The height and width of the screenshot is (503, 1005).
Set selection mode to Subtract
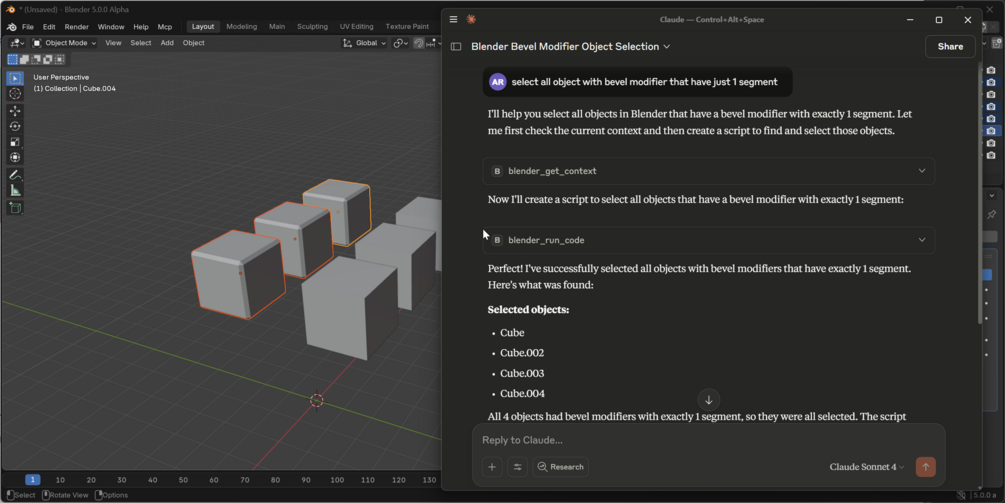(x=36, y=60)
